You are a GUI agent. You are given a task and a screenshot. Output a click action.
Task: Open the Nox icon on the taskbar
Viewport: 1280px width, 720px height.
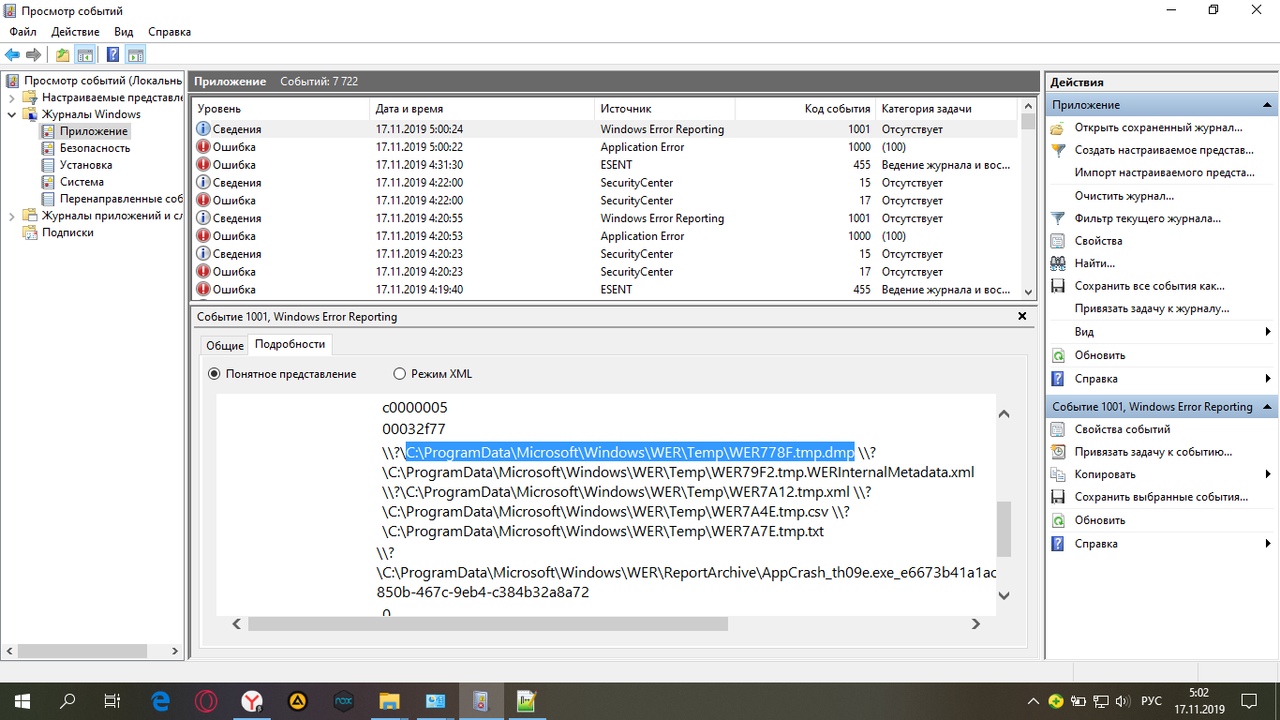point(343,701)
